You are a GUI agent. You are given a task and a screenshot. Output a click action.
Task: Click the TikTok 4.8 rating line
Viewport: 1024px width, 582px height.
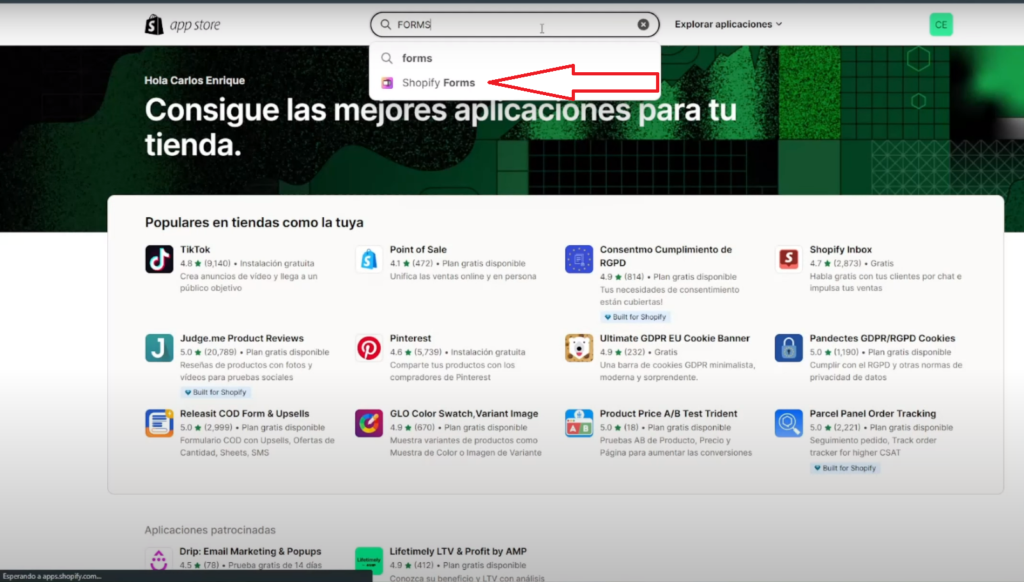point(247,263)
